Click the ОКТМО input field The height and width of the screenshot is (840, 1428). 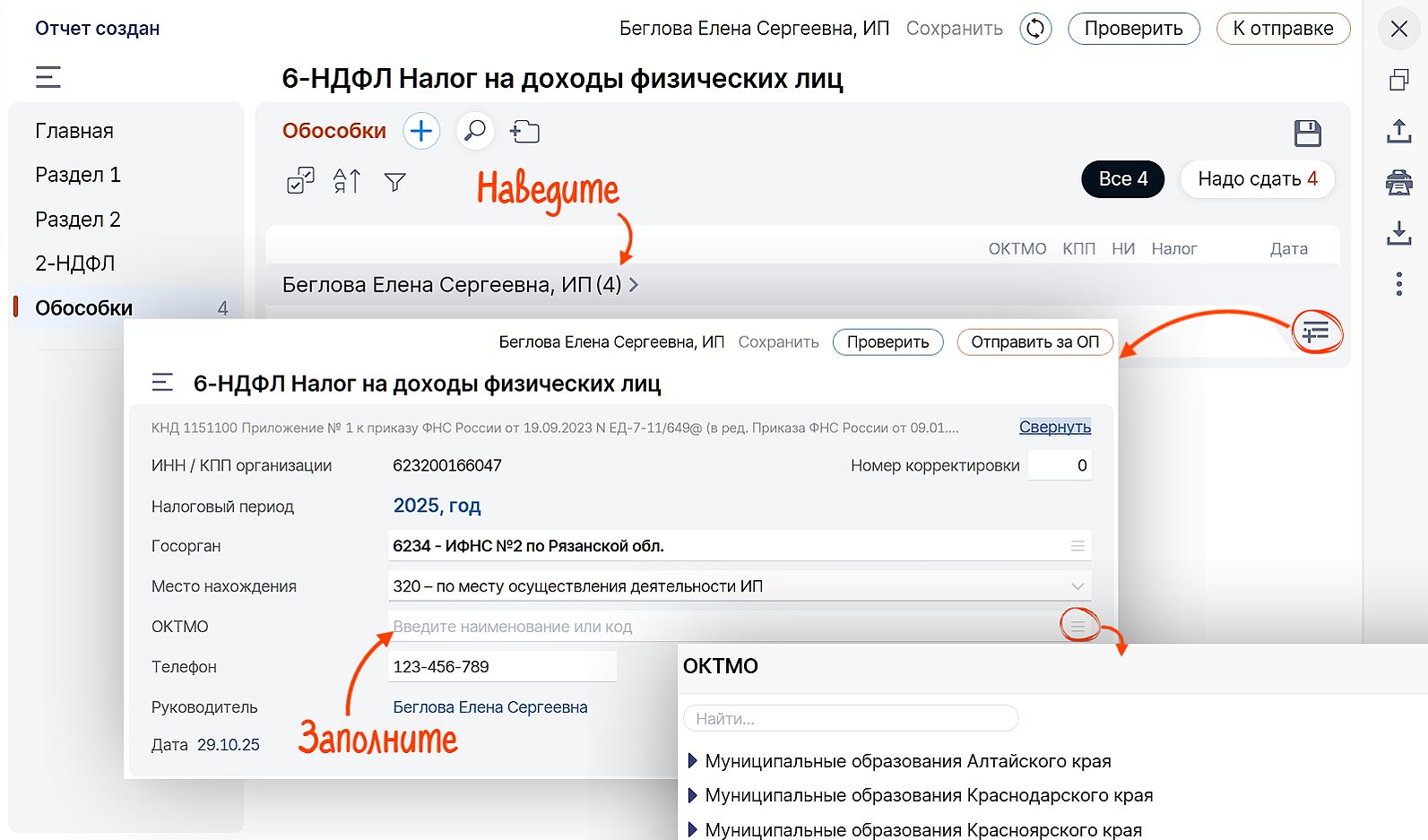(x=717, y=627)
